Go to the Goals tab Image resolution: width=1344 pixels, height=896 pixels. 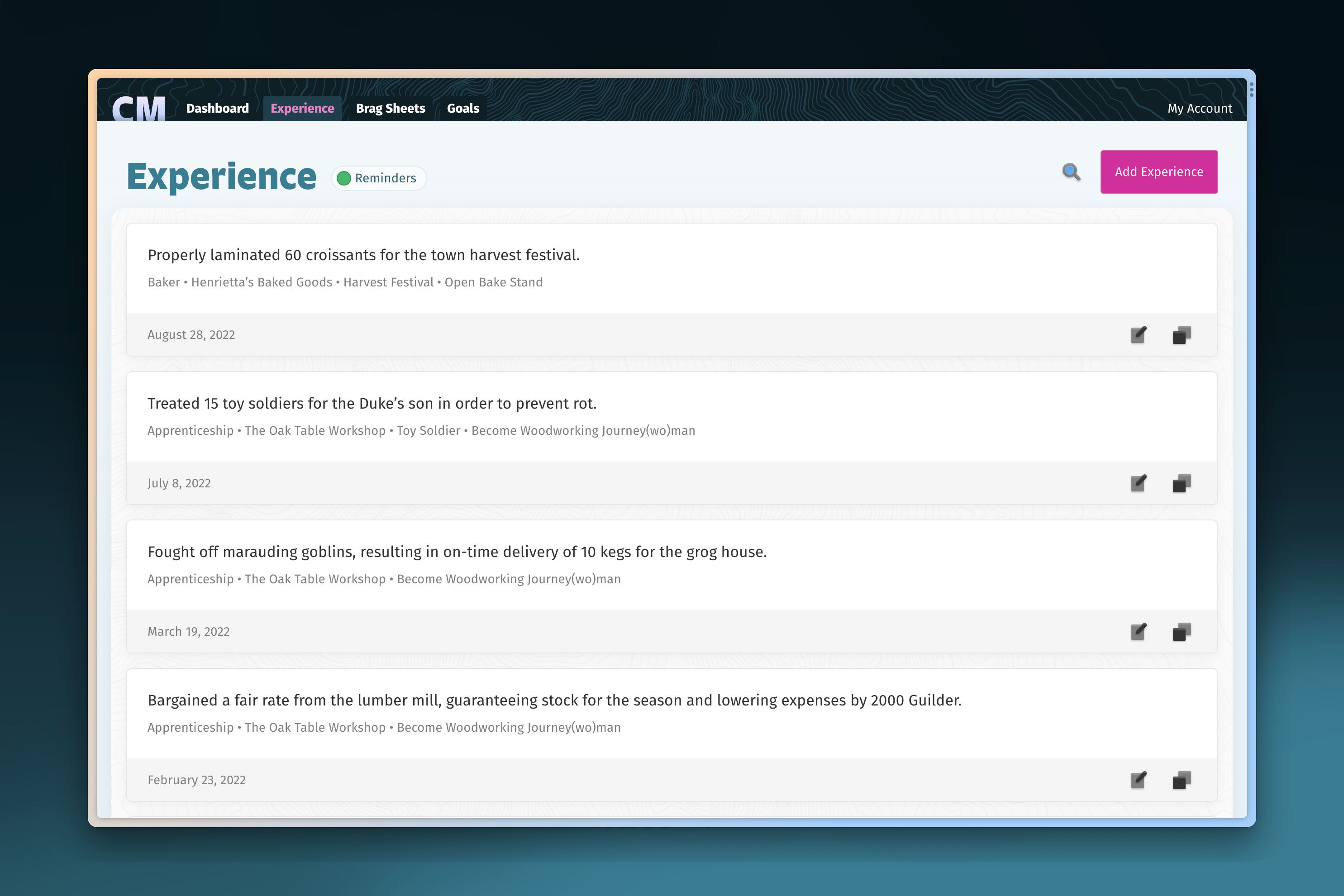click(x=463, y=109)
